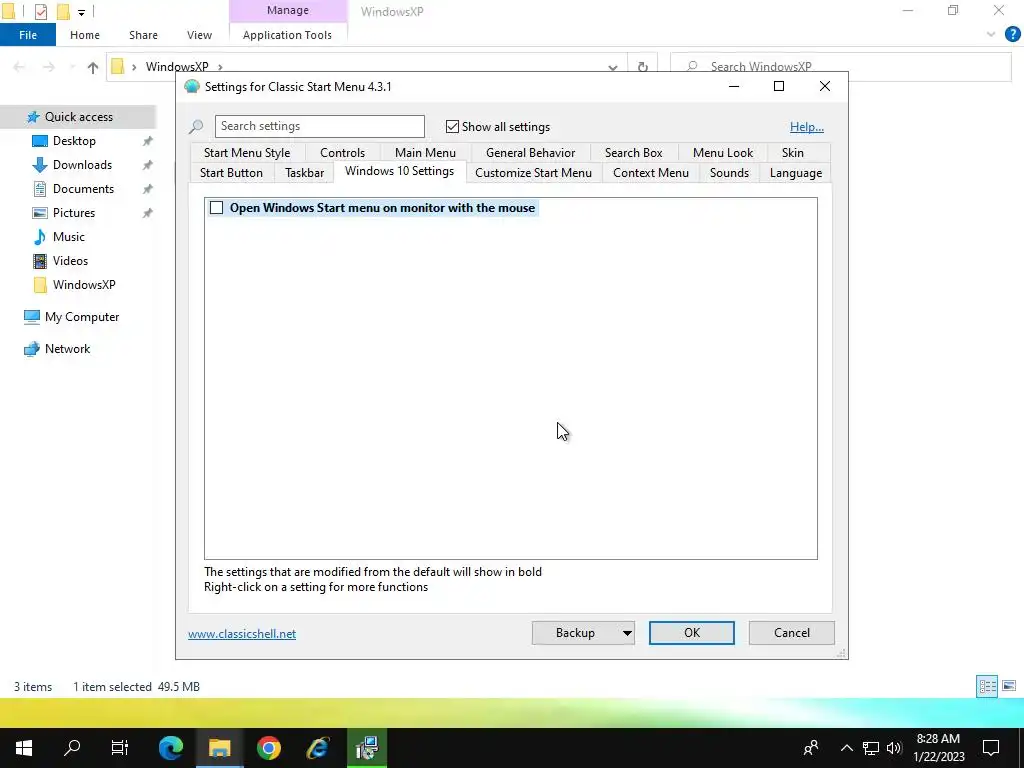Click Search WindowsXP box in Explorer
The width and height of the screenshot is (1024, 768).
point(840,67)
